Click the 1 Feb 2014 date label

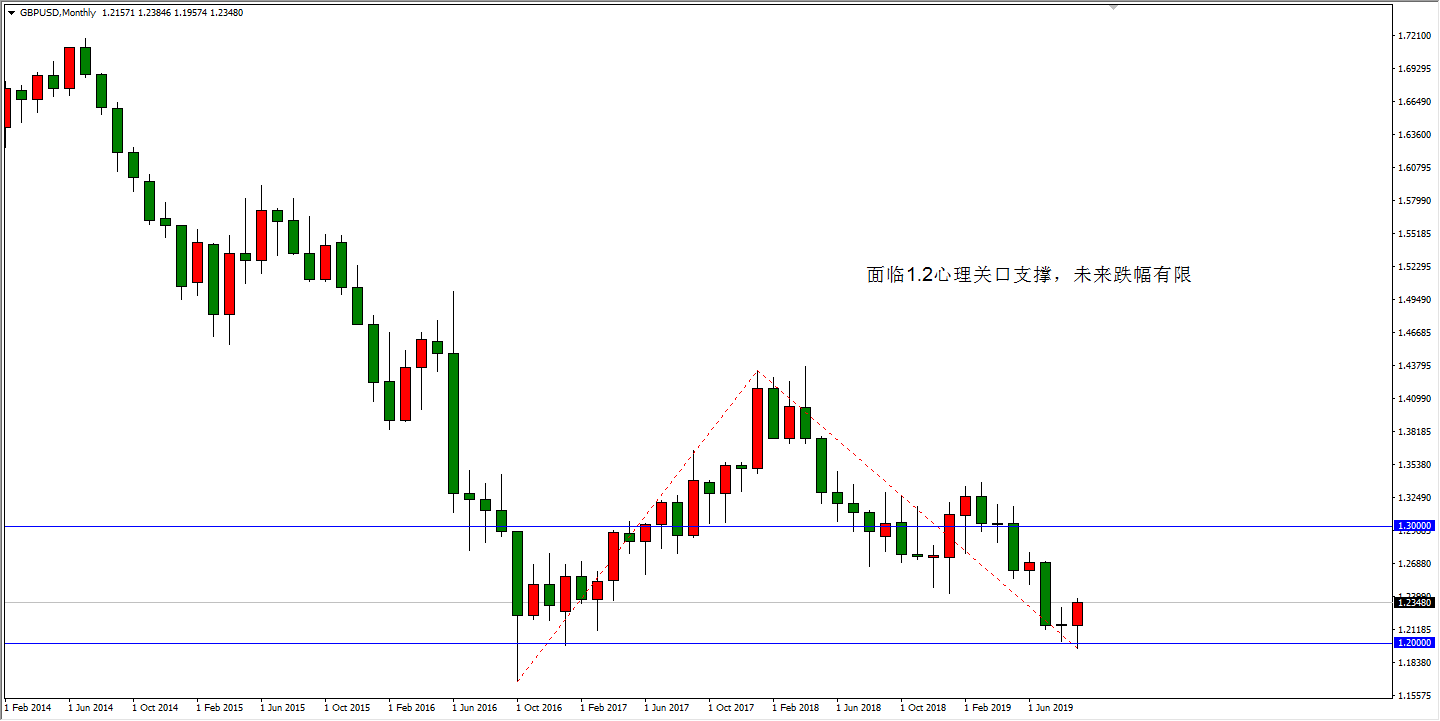point(28,708)
